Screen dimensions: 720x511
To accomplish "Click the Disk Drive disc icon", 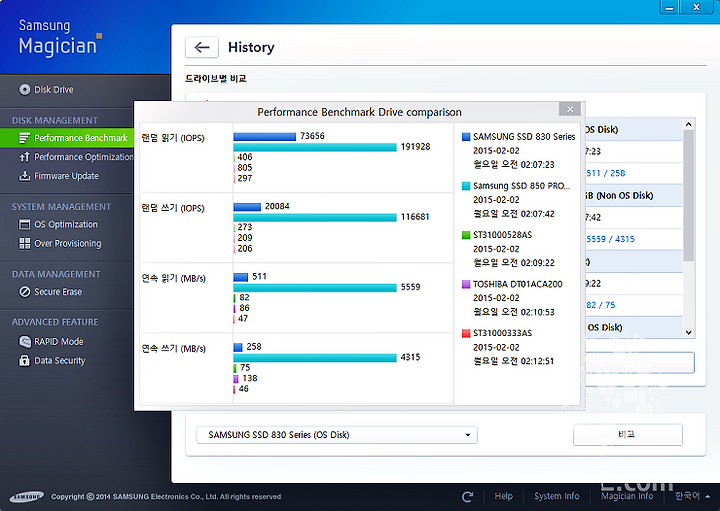I will pyautogui.click(x=24, y=90).
